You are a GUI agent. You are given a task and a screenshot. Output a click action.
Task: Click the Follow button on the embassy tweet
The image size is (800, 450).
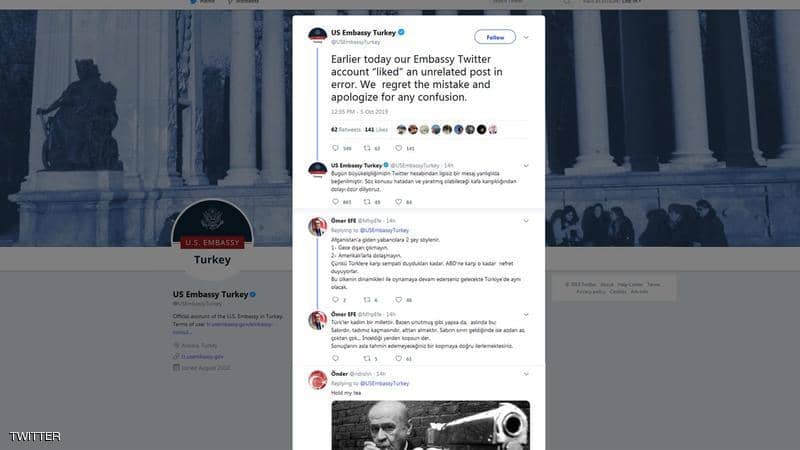click(495, 37)
